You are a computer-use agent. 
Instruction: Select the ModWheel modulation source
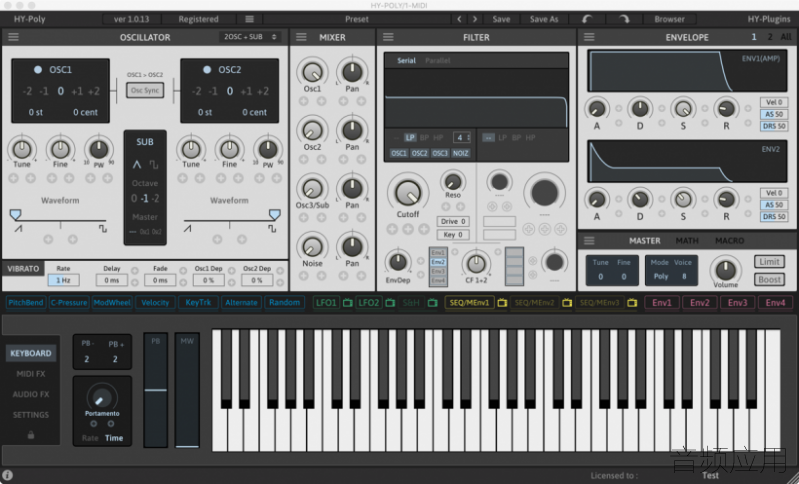pos(112,303)
